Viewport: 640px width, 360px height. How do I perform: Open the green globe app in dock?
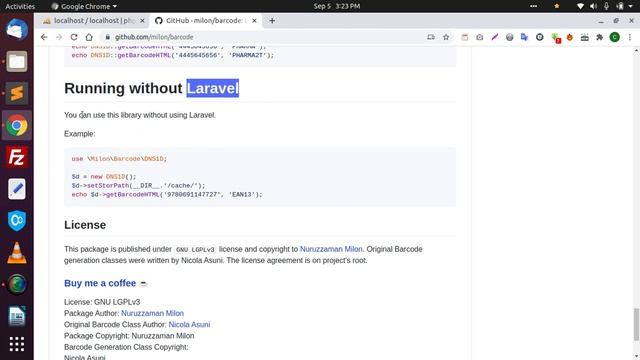(x=17, y=284)
